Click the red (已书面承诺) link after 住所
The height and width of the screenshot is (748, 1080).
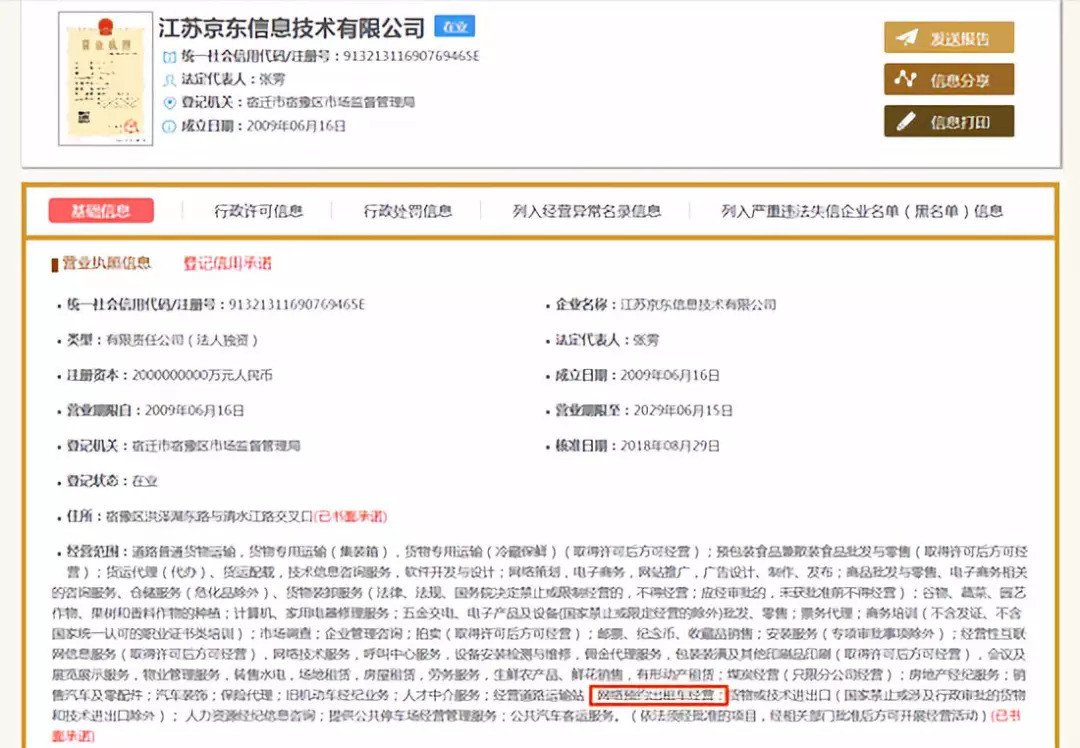click(351, 517)
